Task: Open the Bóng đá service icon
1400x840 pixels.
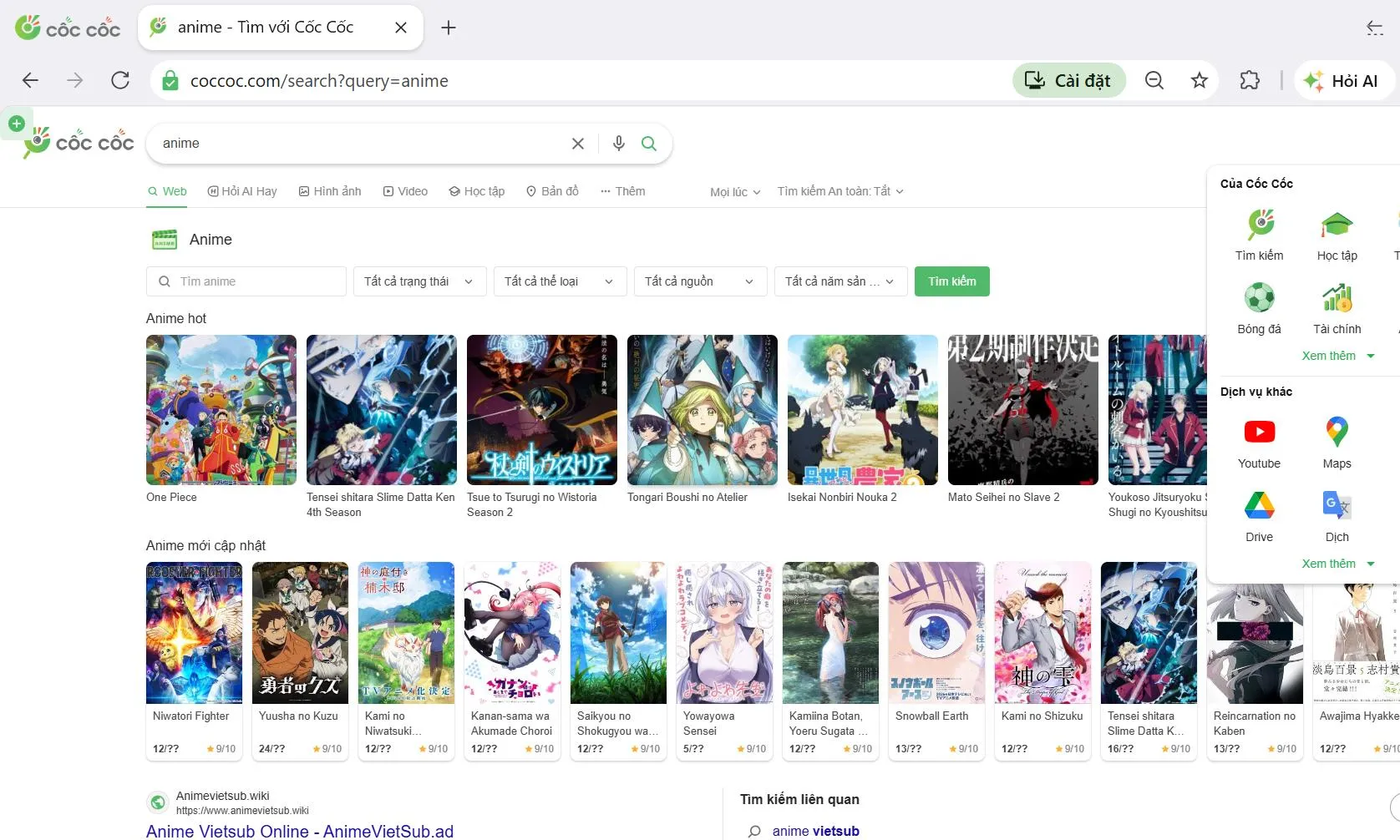Action: pyautogui.click(x=1259, y=308)
